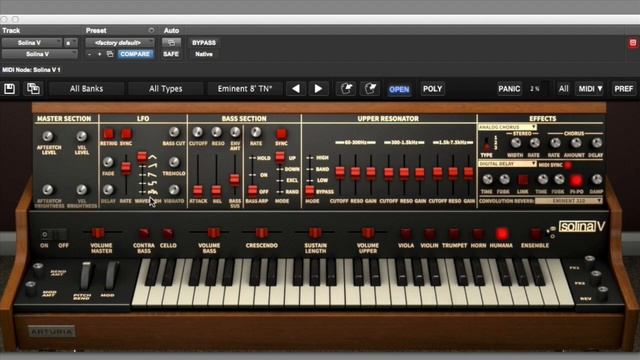Go to next preset with right arrow

click(318, 89)
